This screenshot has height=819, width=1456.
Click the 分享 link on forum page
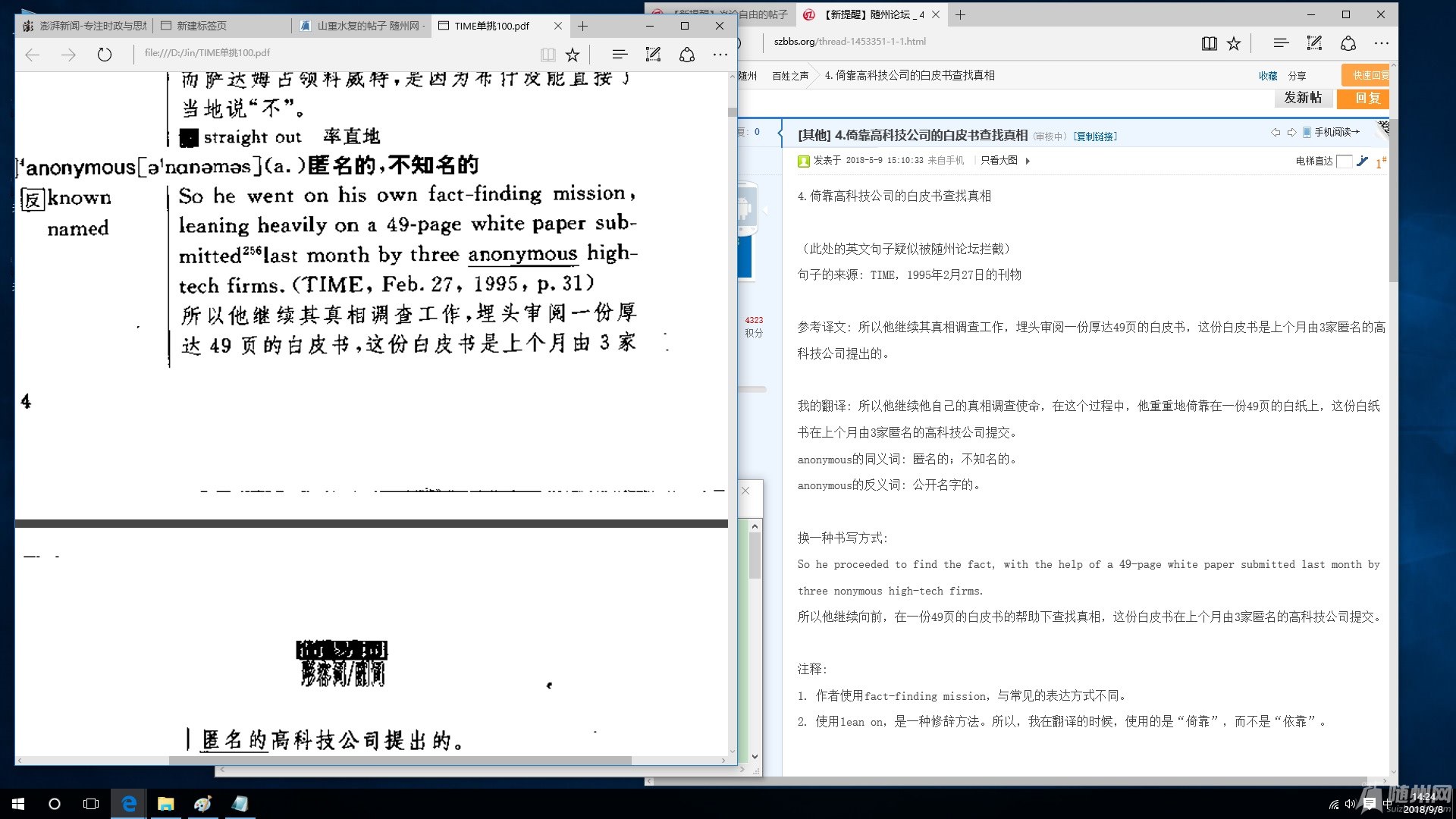(1297, 76)
